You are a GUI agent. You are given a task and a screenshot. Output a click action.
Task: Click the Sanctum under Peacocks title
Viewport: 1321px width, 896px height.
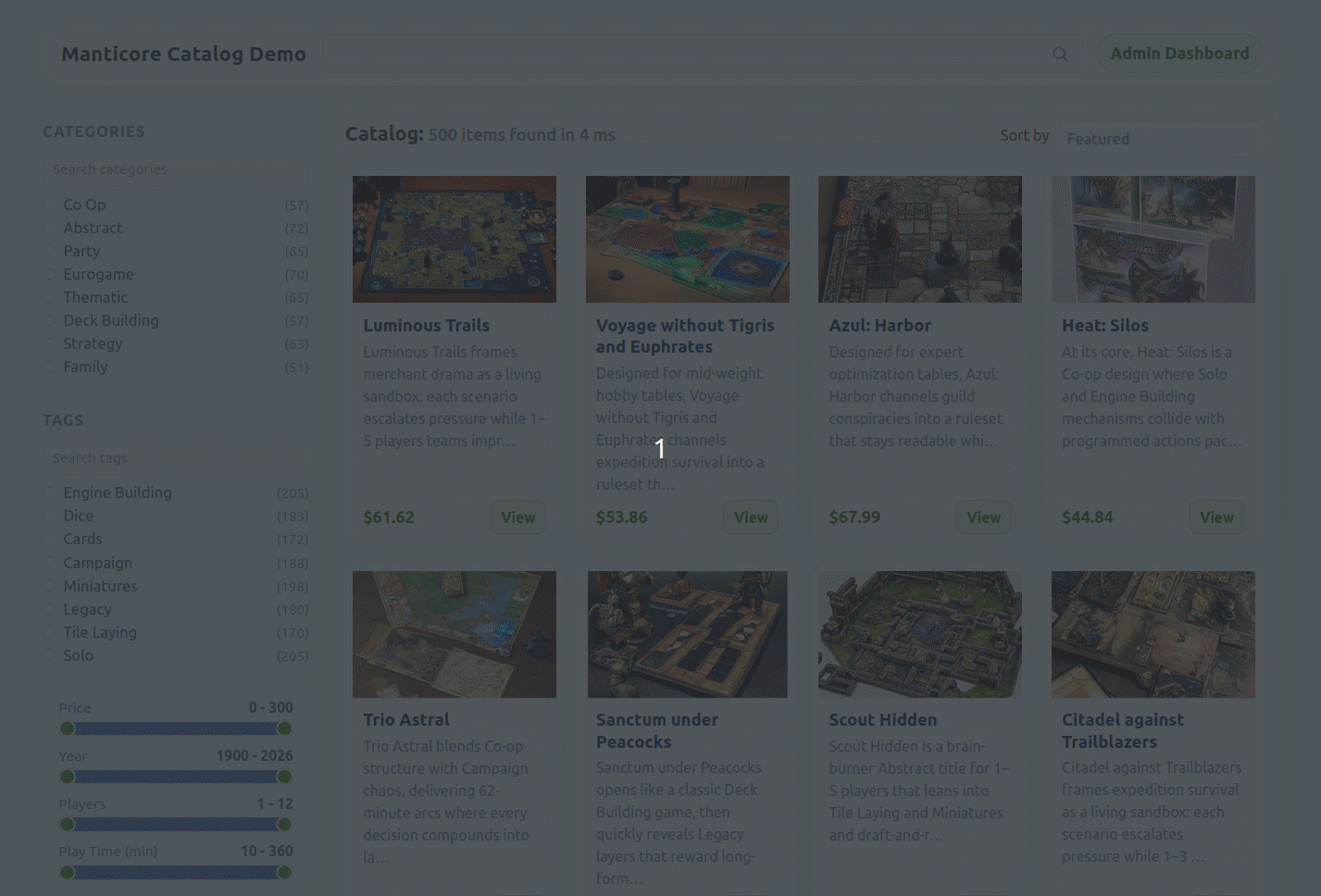click(x=656, y=730)
